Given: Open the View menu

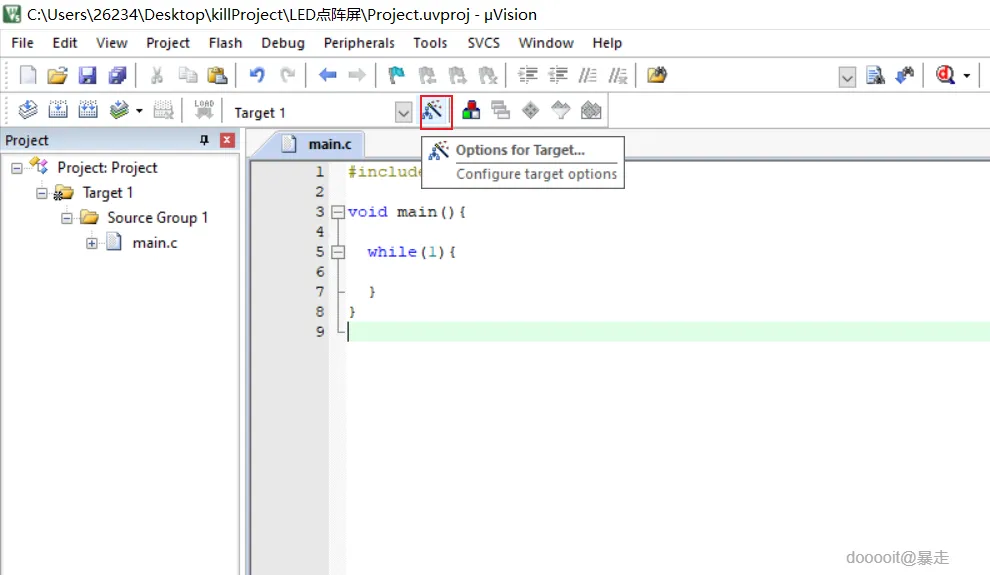Looking at the screenshot, I should click(112, 43).
